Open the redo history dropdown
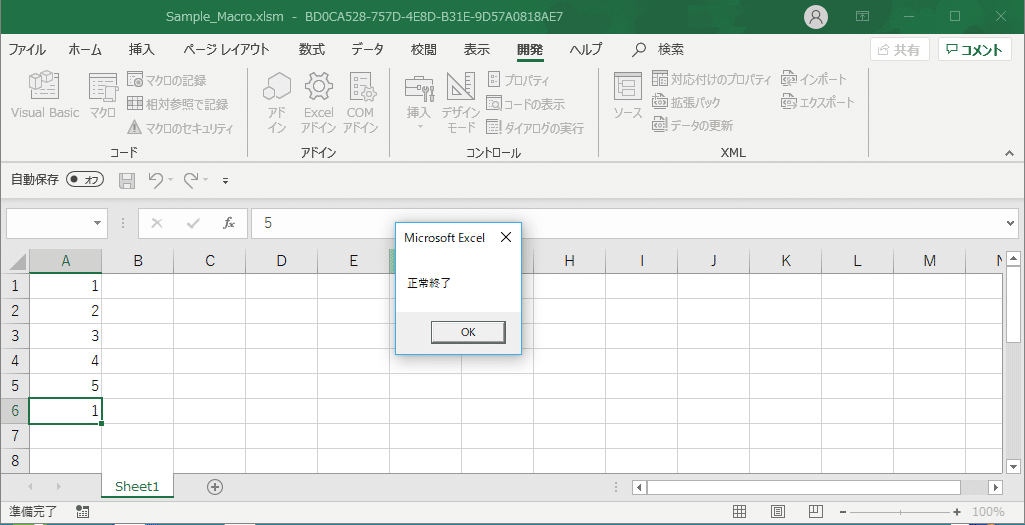The width and height of the screenshot is (1025, 525). [x=205, y=180]
